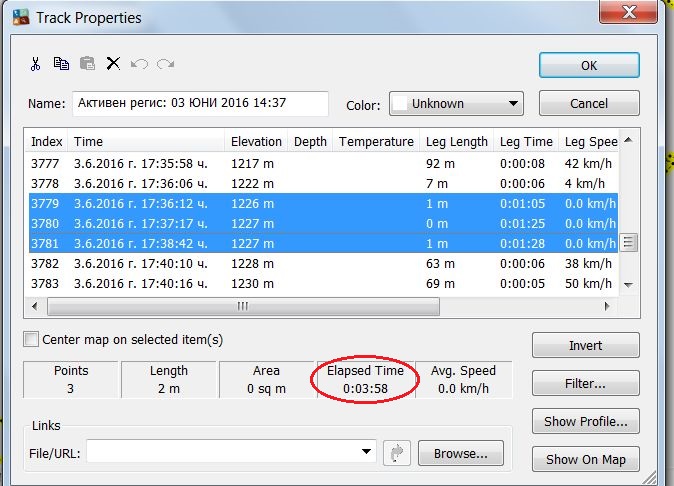
Task: Open the Color Unknown dropdown
Action: (x=456, y=104)
